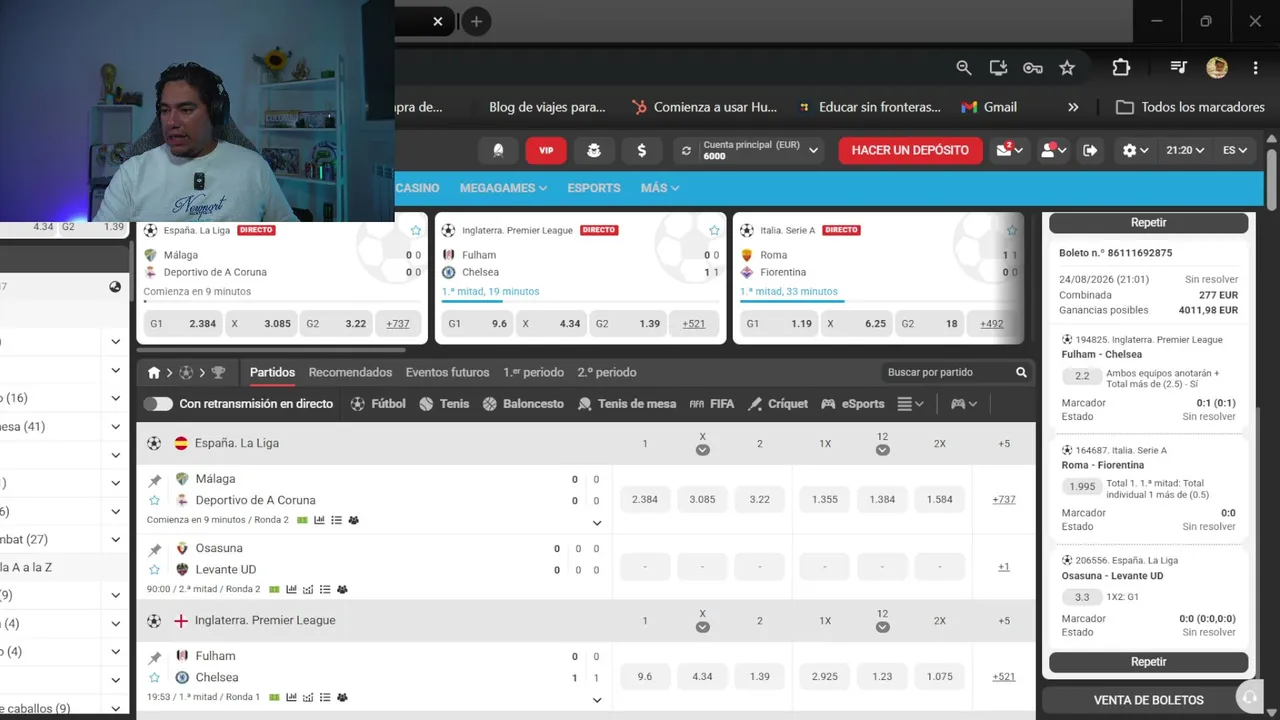Open the gamepad dropdown in the sports bar
The image size is (1280, 720).
coord(964,404)
